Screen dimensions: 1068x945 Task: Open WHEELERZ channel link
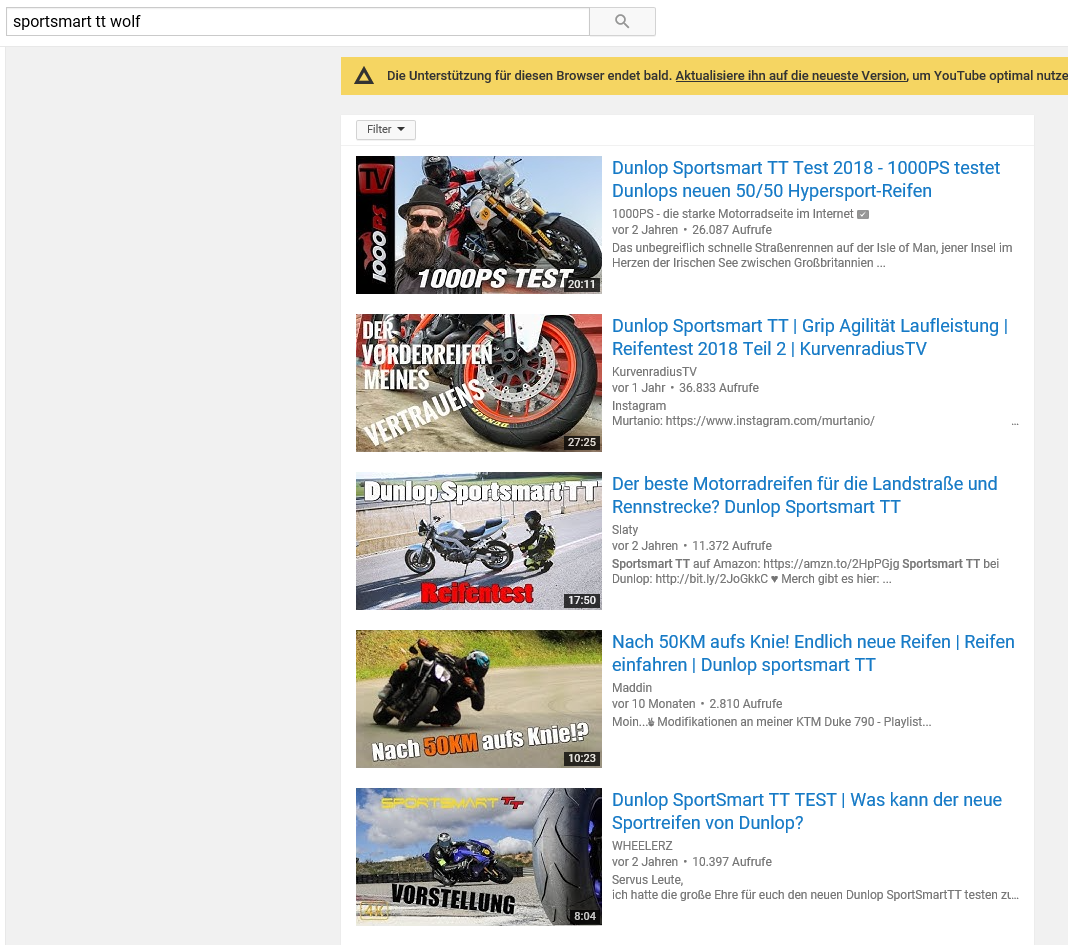pyautogui.click(x=642, y=846)
